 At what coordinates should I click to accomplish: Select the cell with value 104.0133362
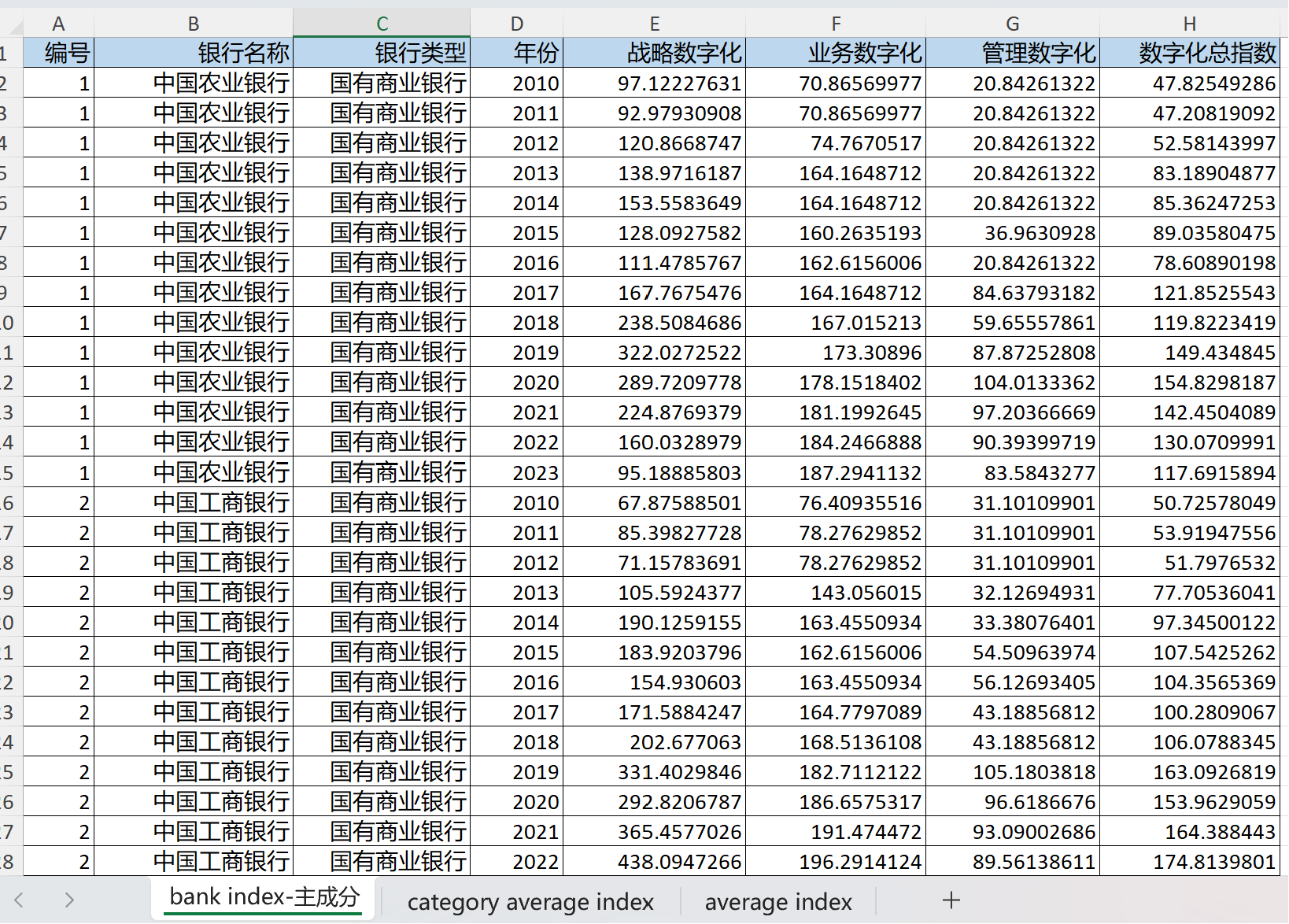(x=1013, y=382)
